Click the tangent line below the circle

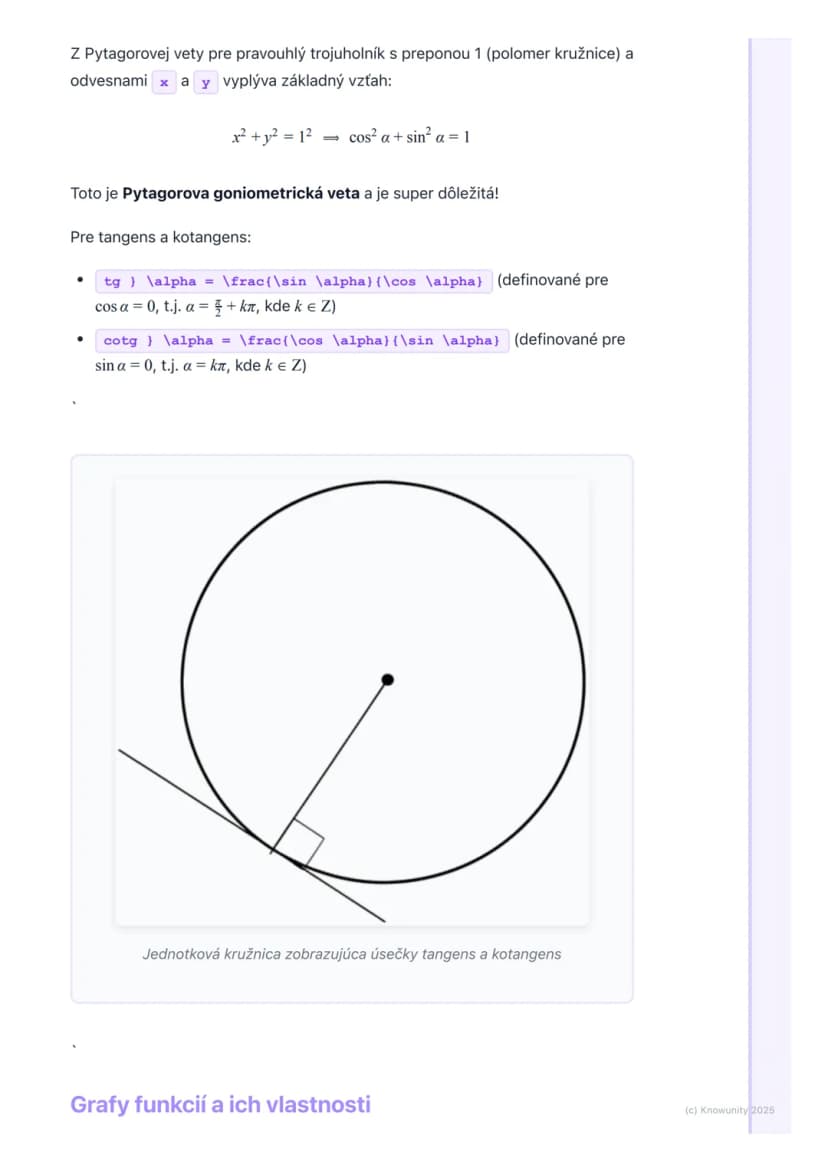point(252,835)
